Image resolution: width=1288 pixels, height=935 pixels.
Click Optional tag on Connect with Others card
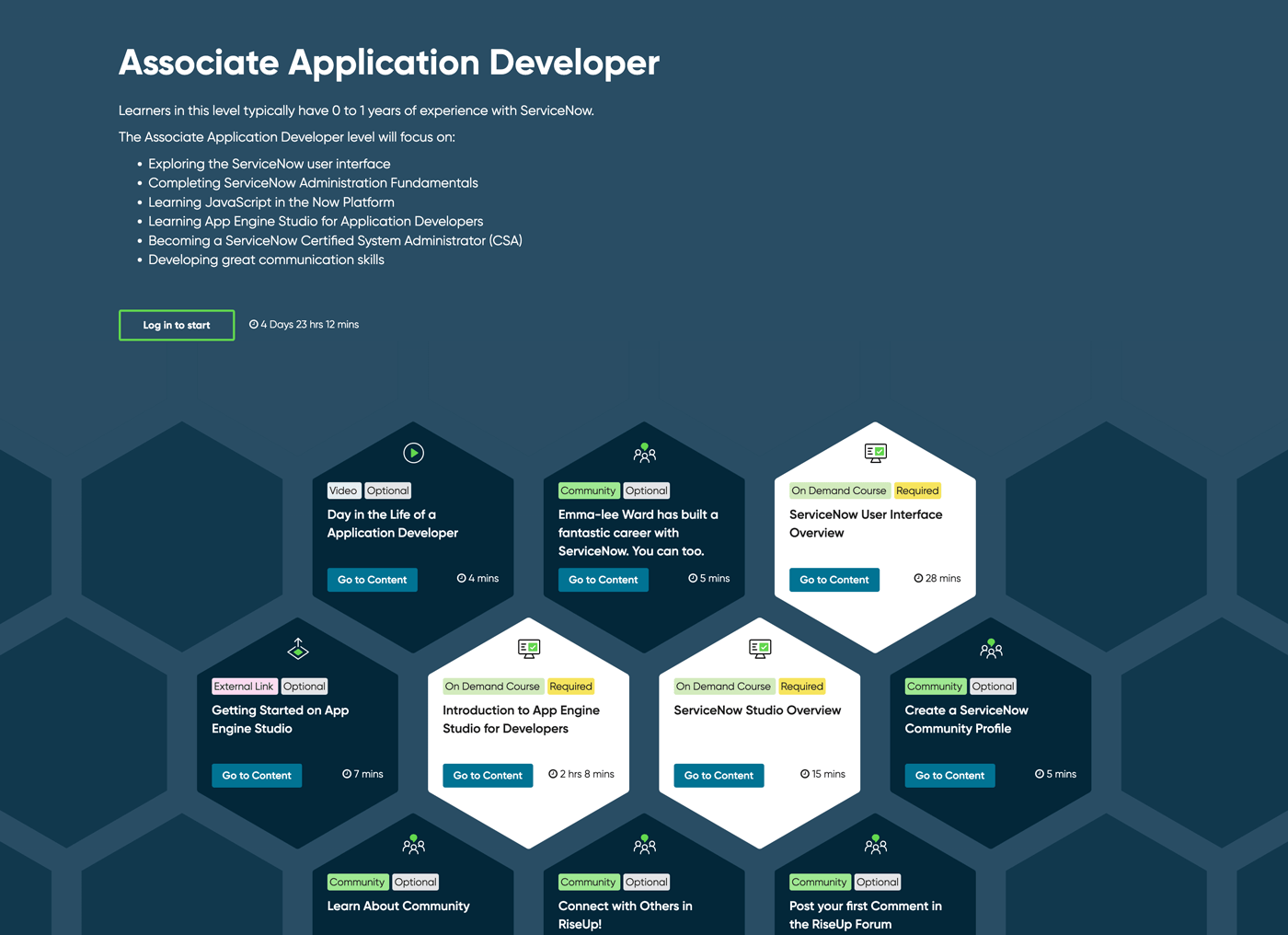click(647, 882)
